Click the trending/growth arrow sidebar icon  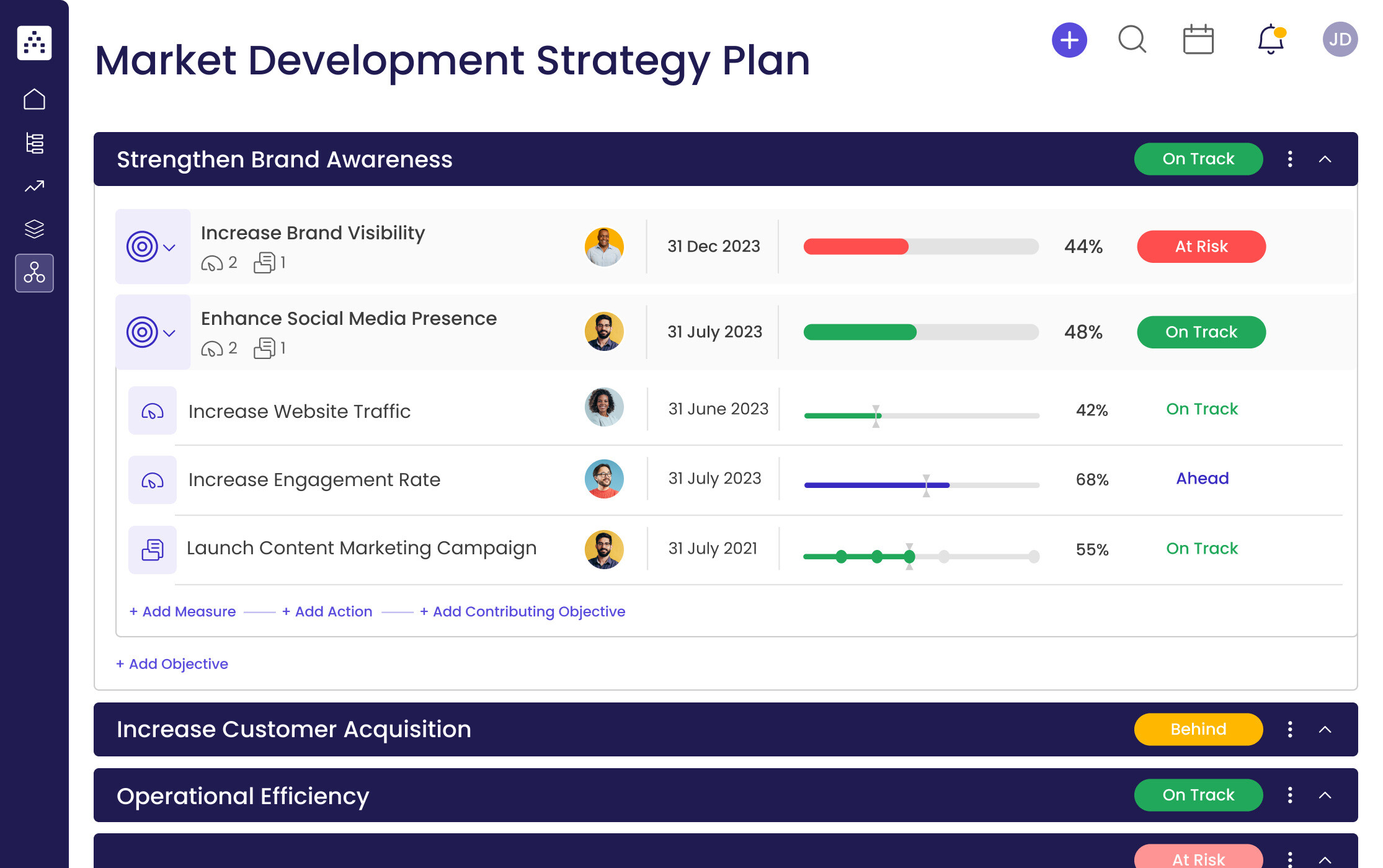[x=35, y=185]
